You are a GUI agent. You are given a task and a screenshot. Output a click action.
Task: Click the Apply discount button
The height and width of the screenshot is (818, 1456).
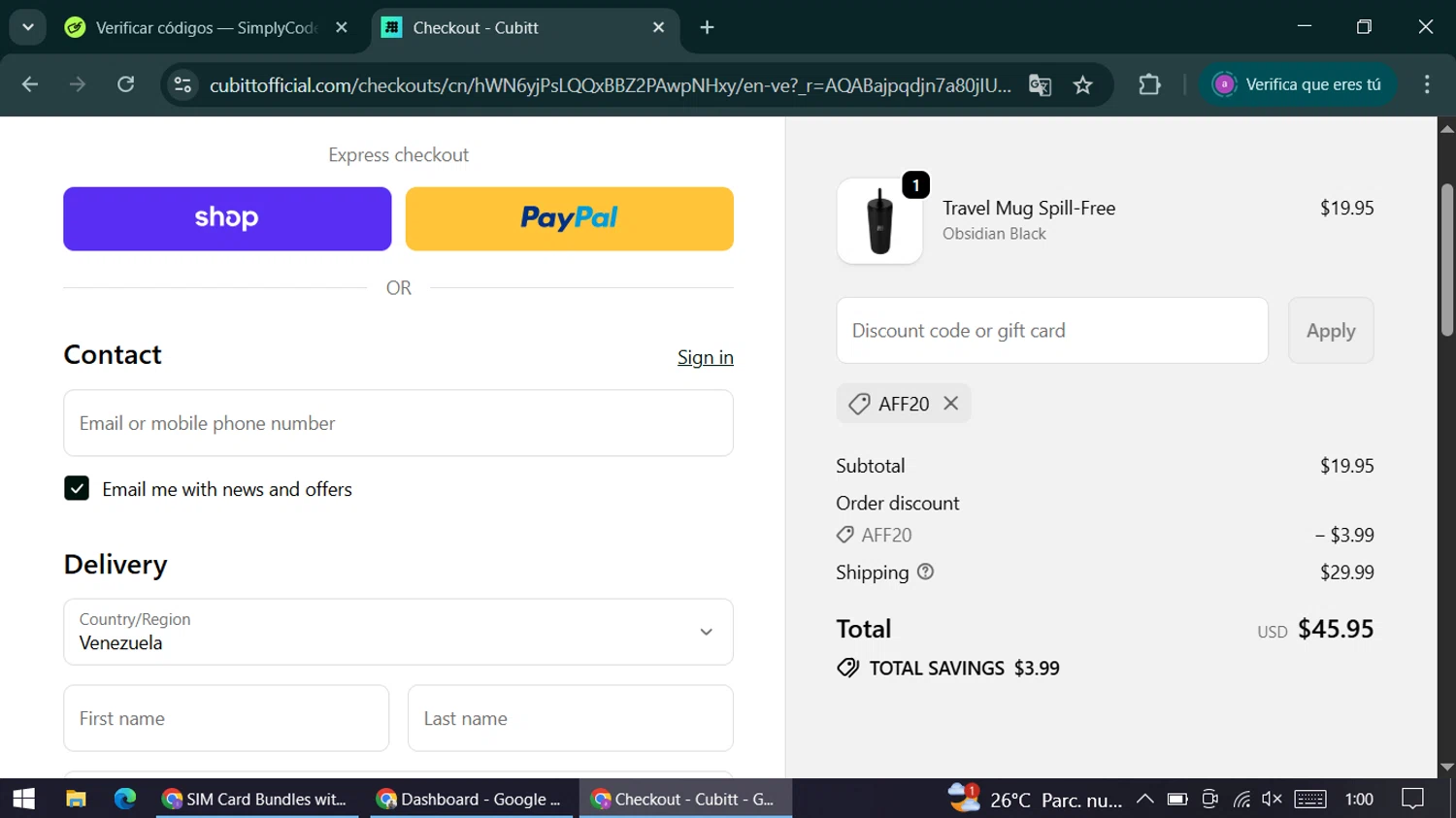(x=1331, y=330)
